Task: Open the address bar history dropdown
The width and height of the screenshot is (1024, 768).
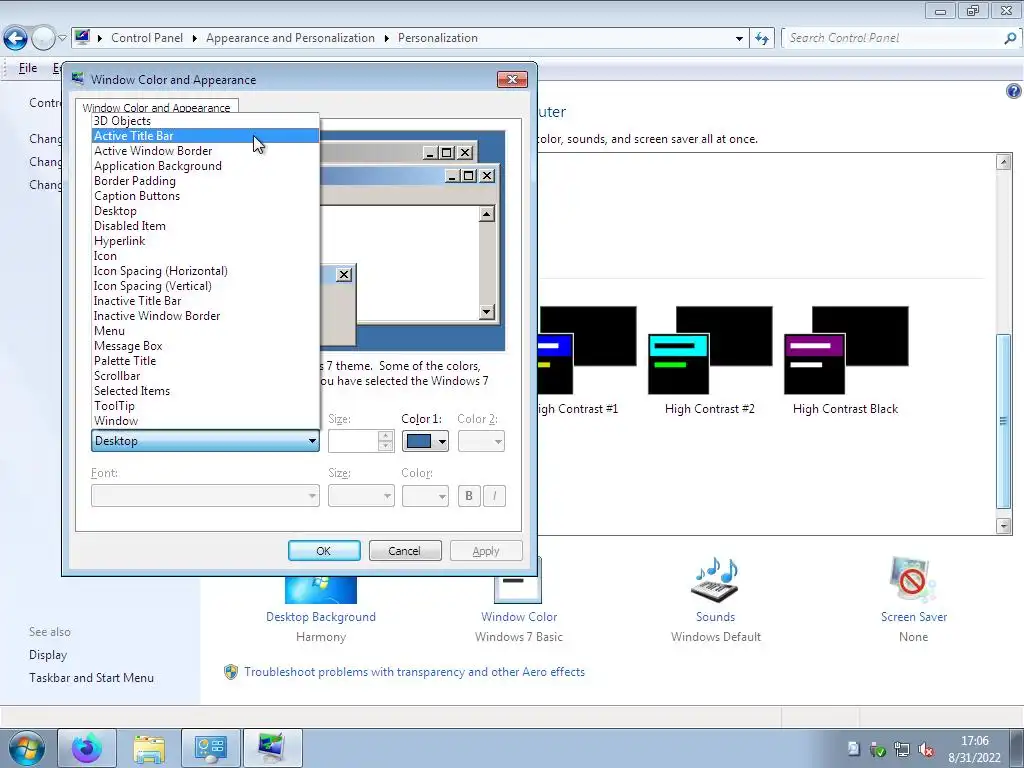Action: point(739,39)
